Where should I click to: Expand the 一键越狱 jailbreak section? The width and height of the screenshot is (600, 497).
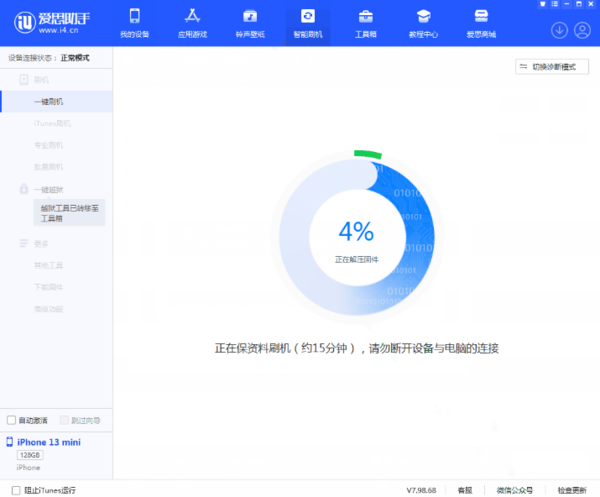click(49, 189)
